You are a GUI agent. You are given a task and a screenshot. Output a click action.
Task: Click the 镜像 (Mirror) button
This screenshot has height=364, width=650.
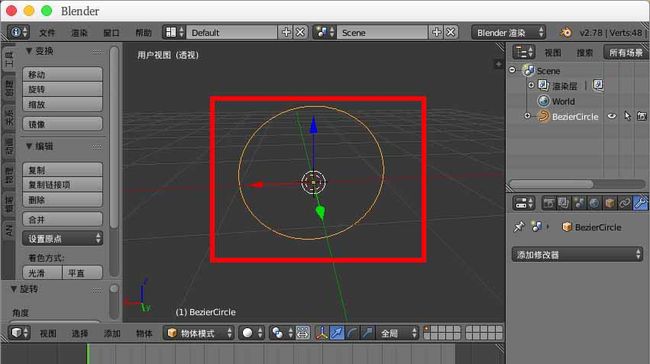(x=63, y=124)
